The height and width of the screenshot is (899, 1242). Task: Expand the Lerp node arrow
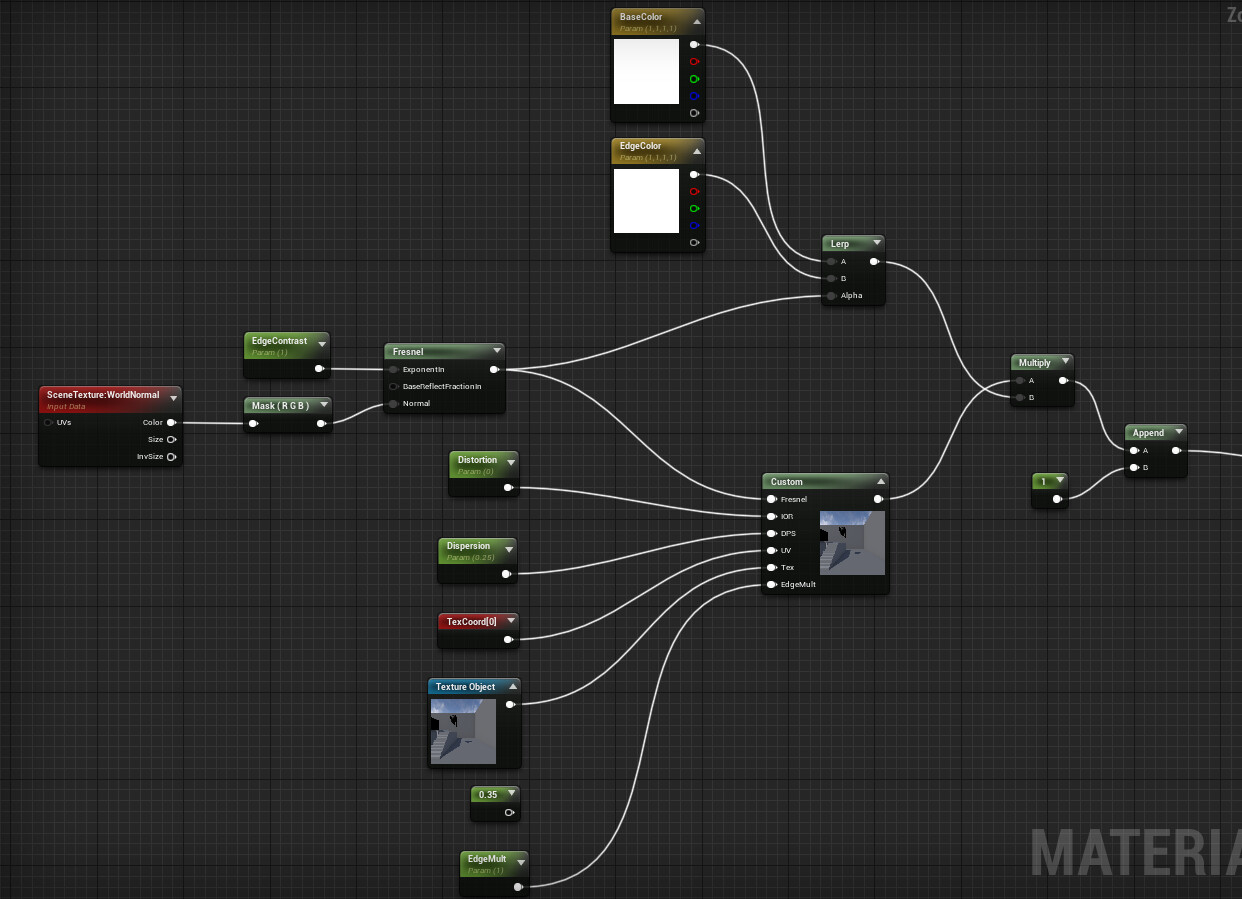876,242
